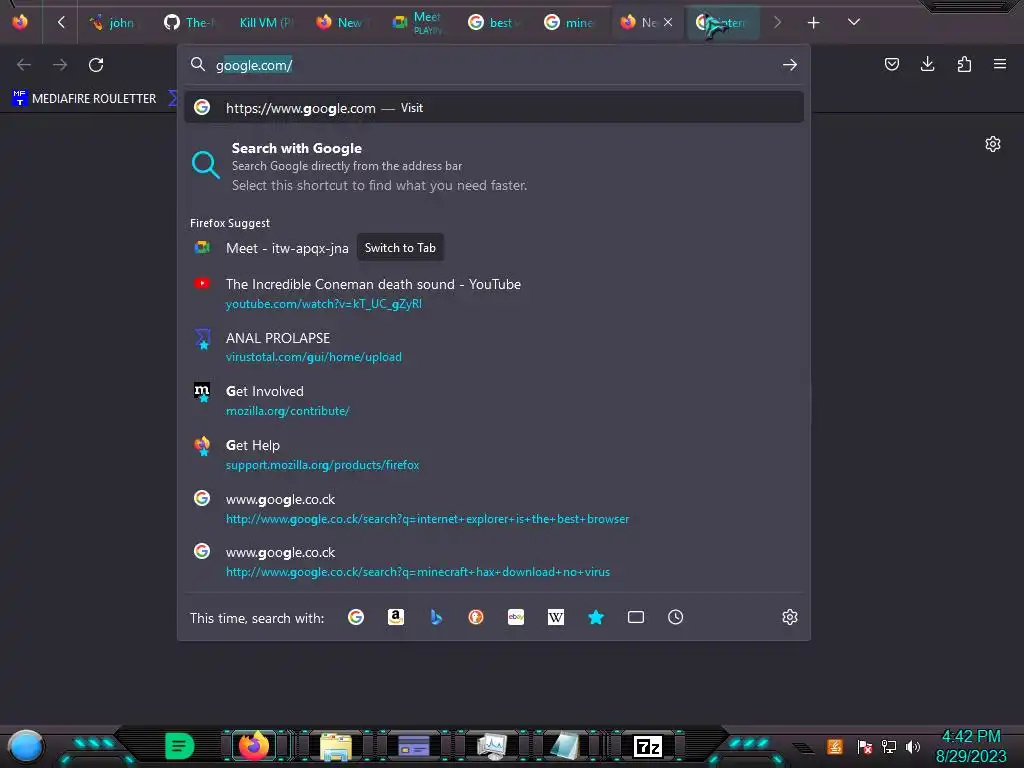The height and width of the screenshot is (768, 1024).
Task: Switch to the best Google search tab
Action: click(x=492, y=23)
